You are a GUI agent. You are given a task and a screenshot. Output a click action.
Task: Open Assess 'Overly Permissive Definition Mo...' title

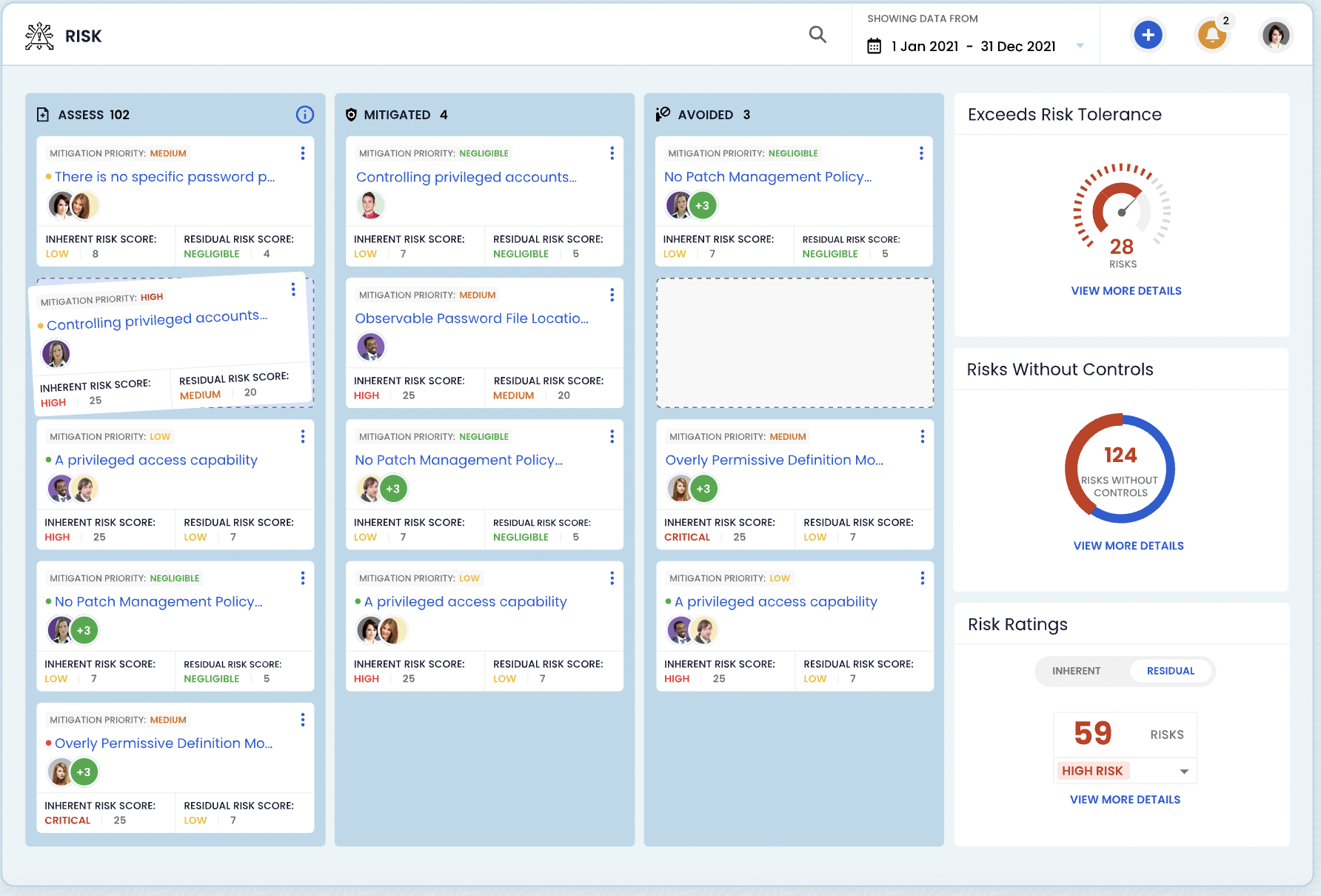[x=164, y=743]
